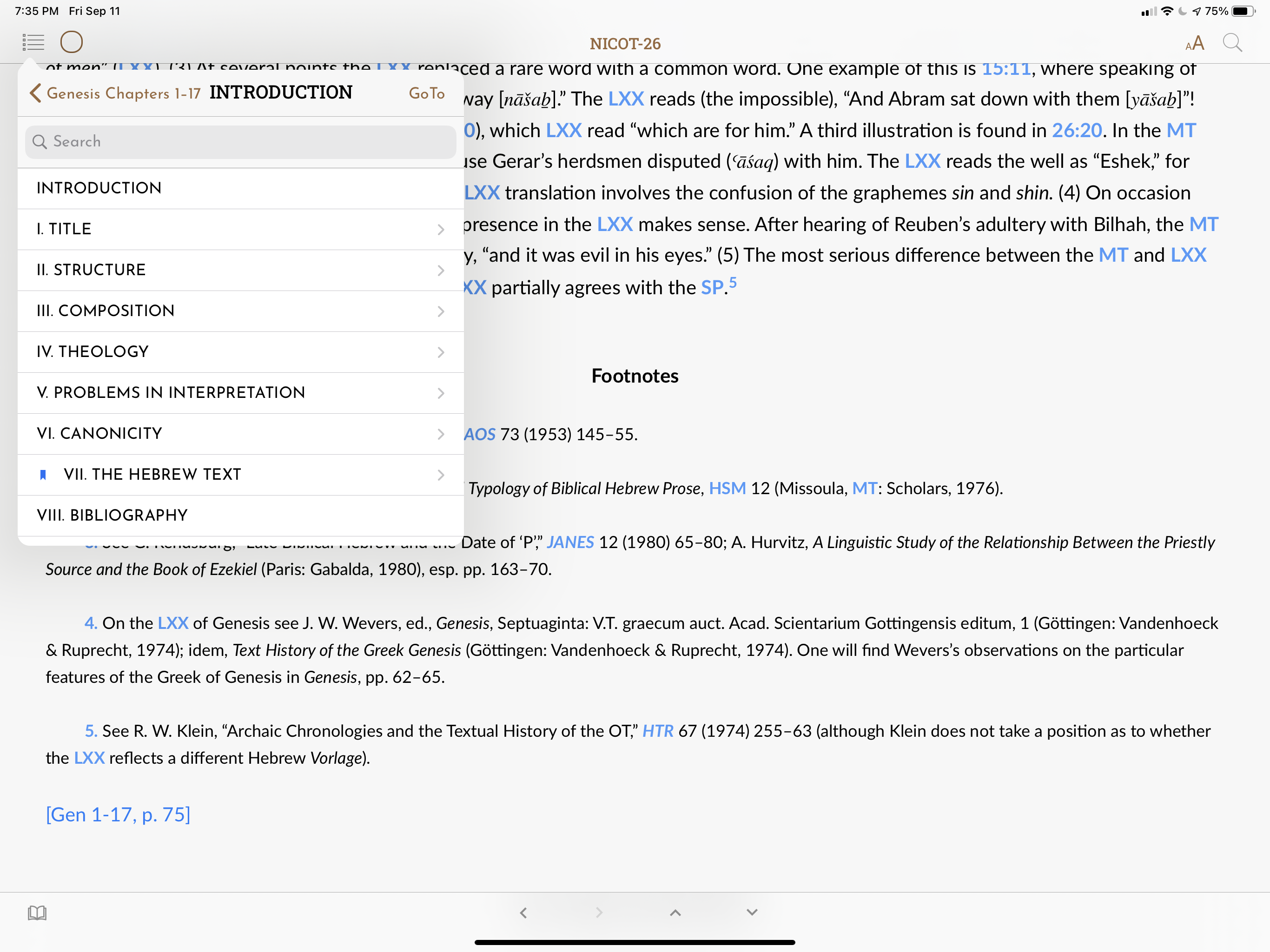Tap the GoTo button

point(427,93)
